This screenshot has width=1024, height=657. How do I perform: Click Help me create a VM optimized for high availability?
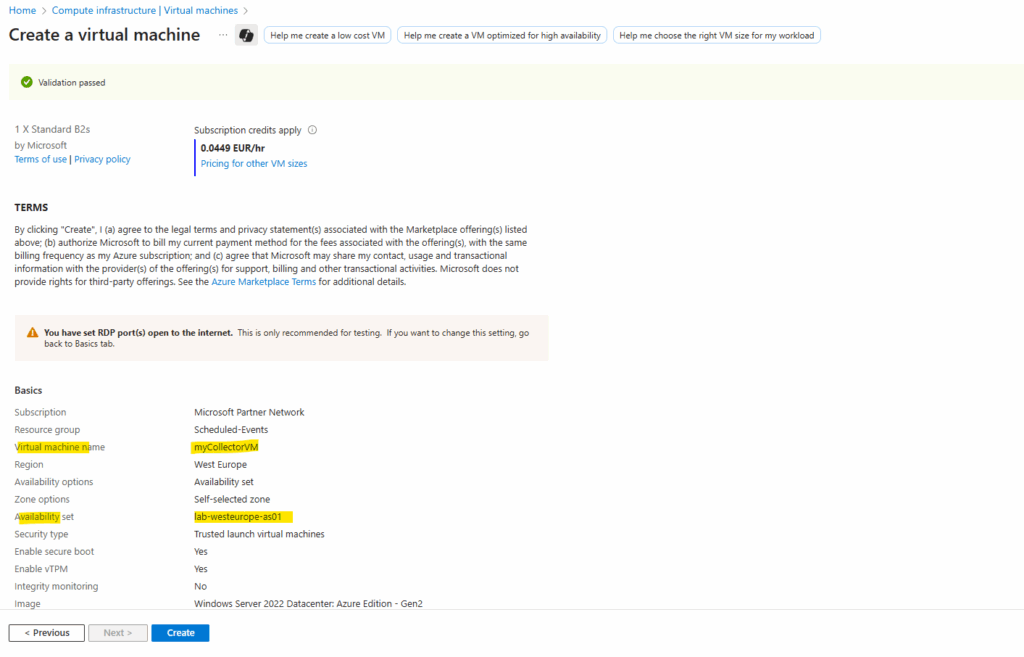tap(502, 35)
